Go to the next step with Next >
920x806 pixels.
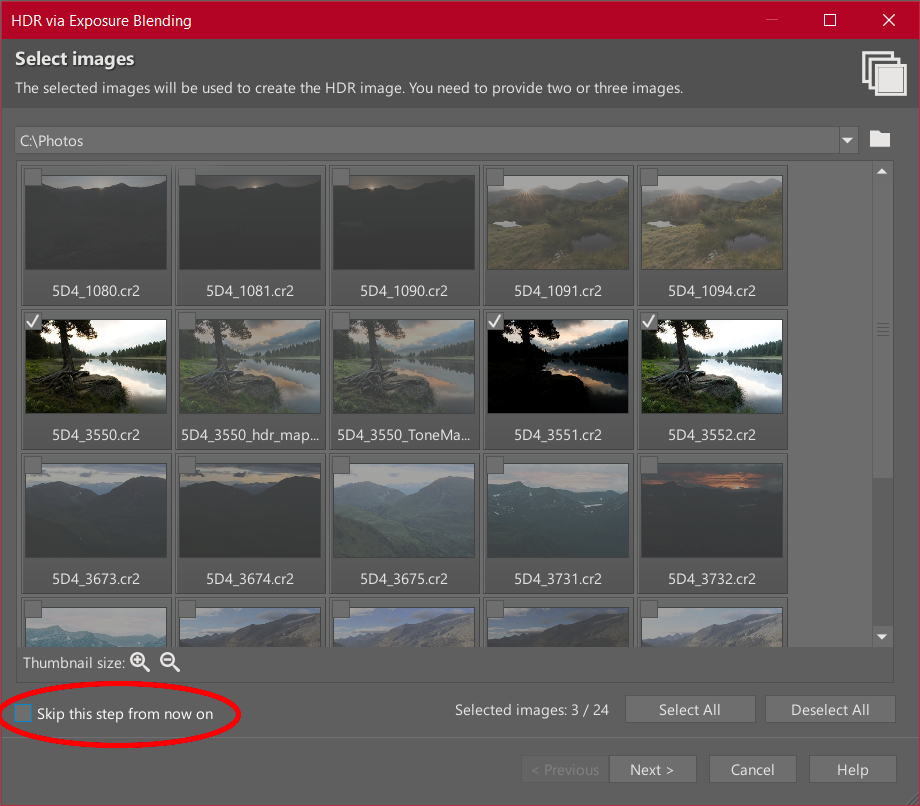(651, 769)
